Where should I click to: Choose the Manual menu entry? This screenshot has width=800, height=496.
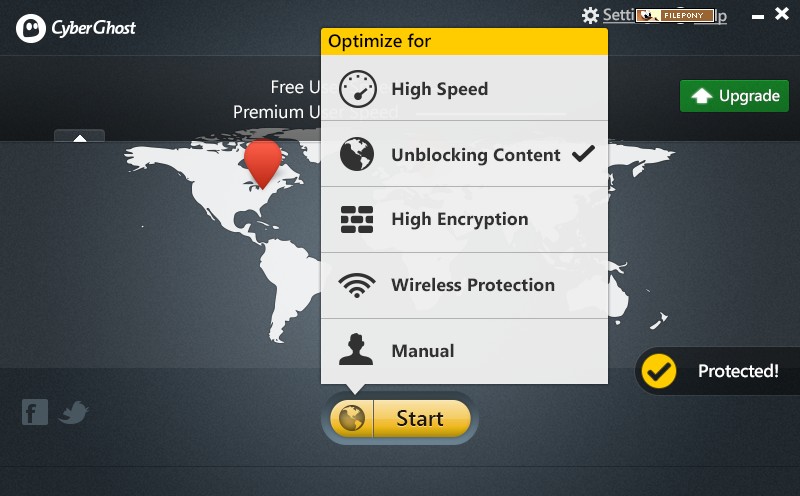(464, 351)
